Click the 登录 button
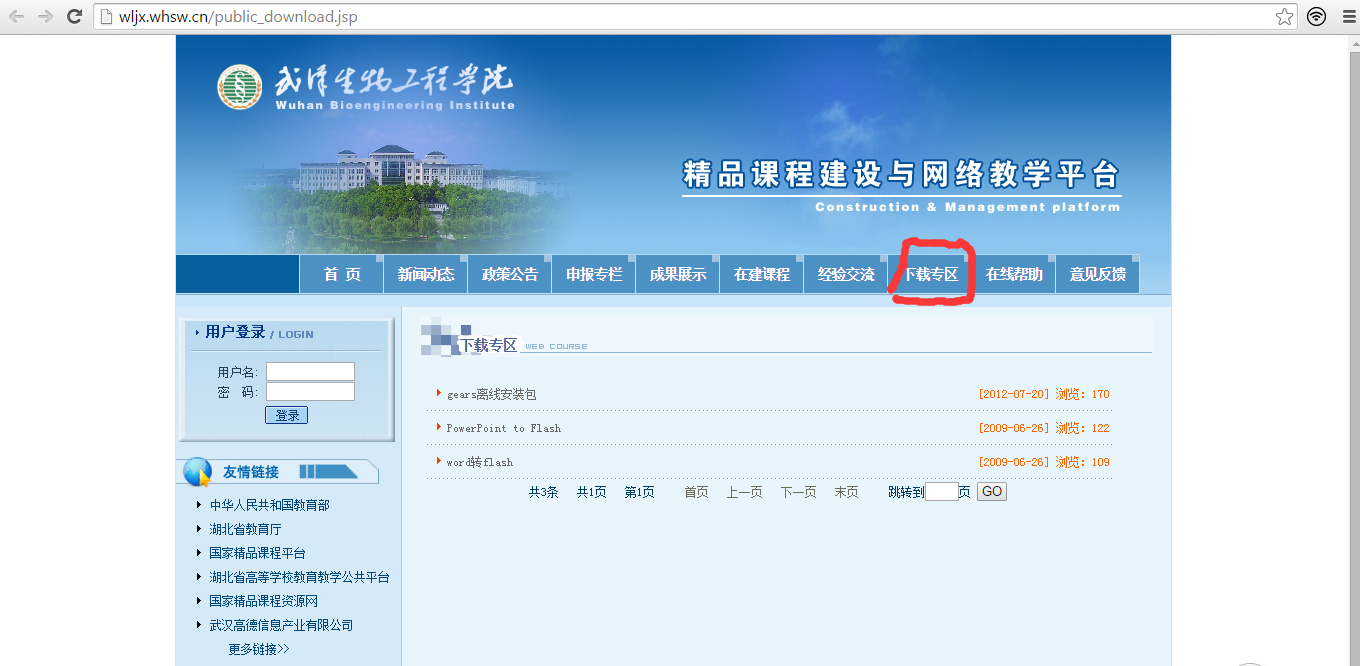This screenshot has width=1360, height=666. (286, 415)
